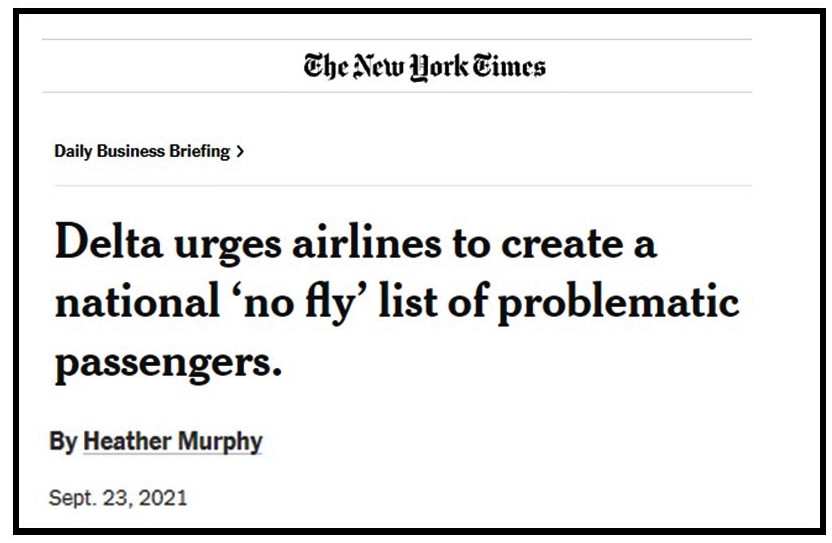This screenshot has width=832, height=543.
Task: Click the Sept. 23, 2021 publication date
Action: [x=117, y=496]
